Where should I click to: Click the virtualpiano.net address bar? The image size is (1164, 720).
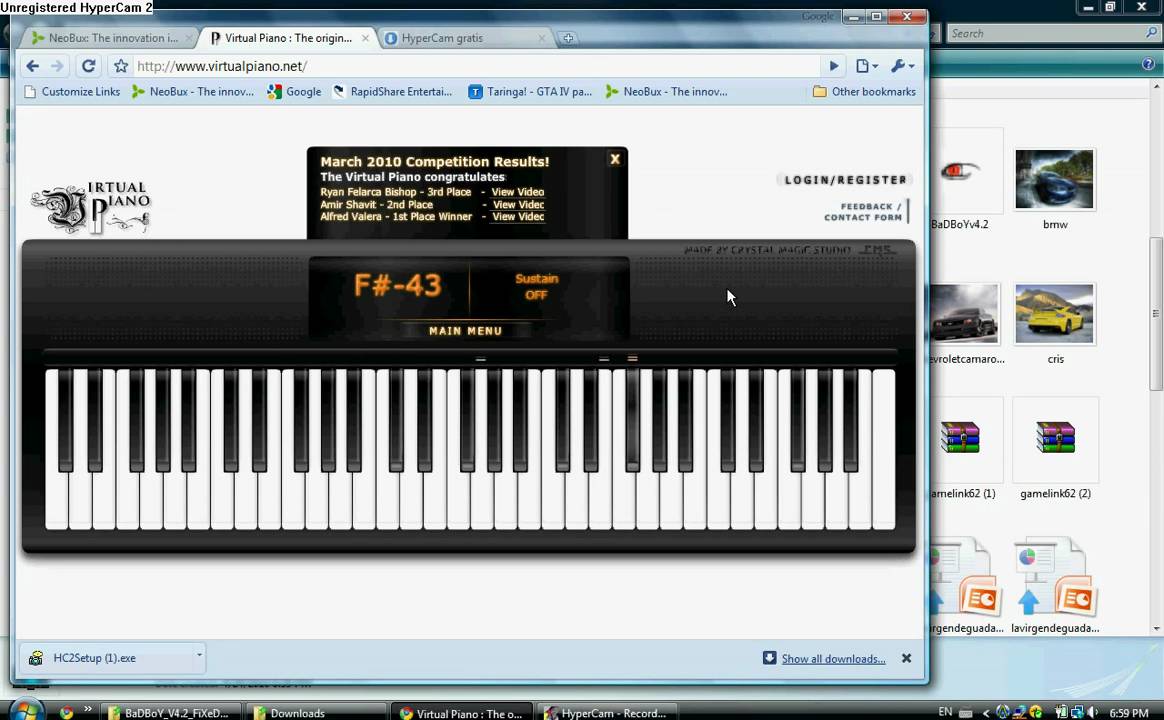pos(475,66)
